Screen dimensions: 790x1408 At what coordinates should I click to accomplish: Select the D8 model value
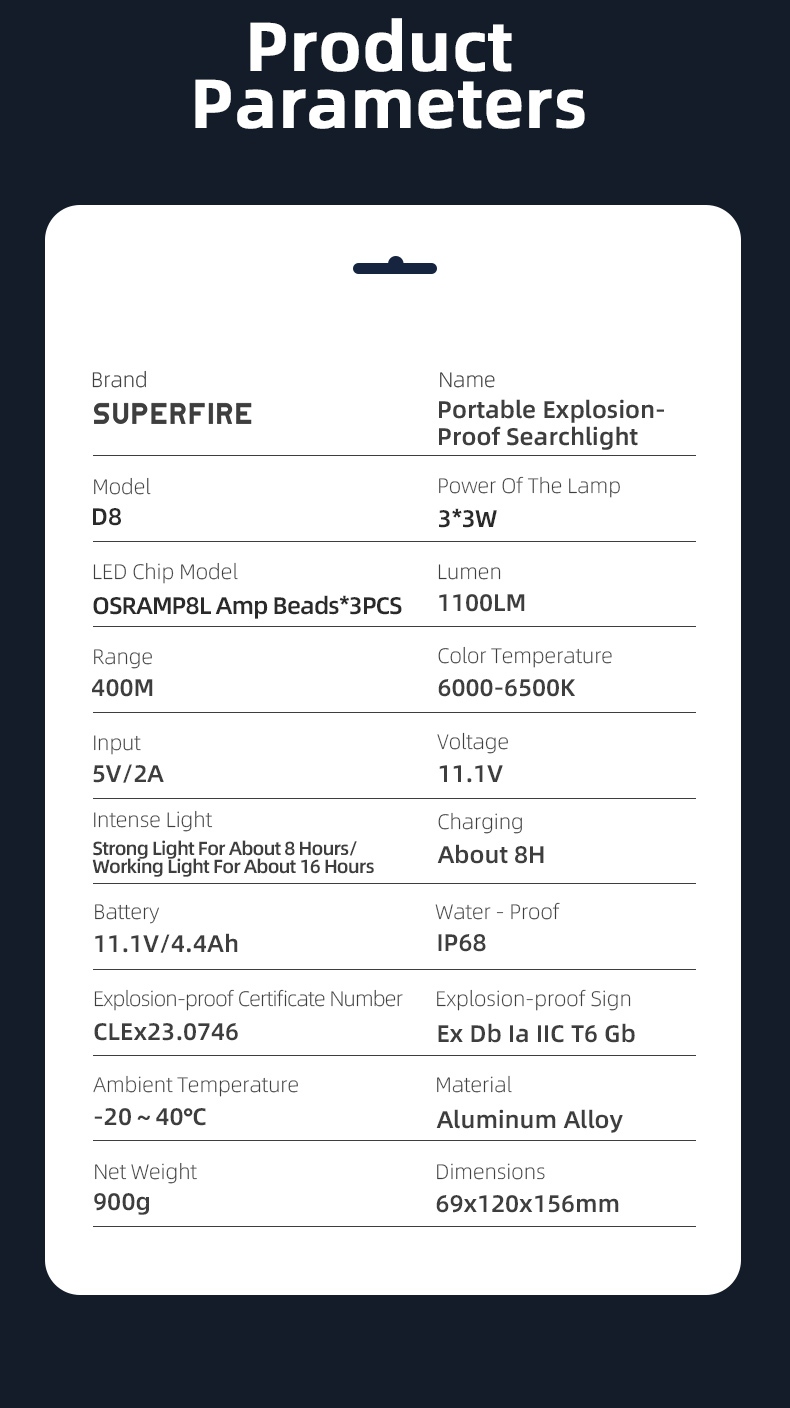coord(107,518)
